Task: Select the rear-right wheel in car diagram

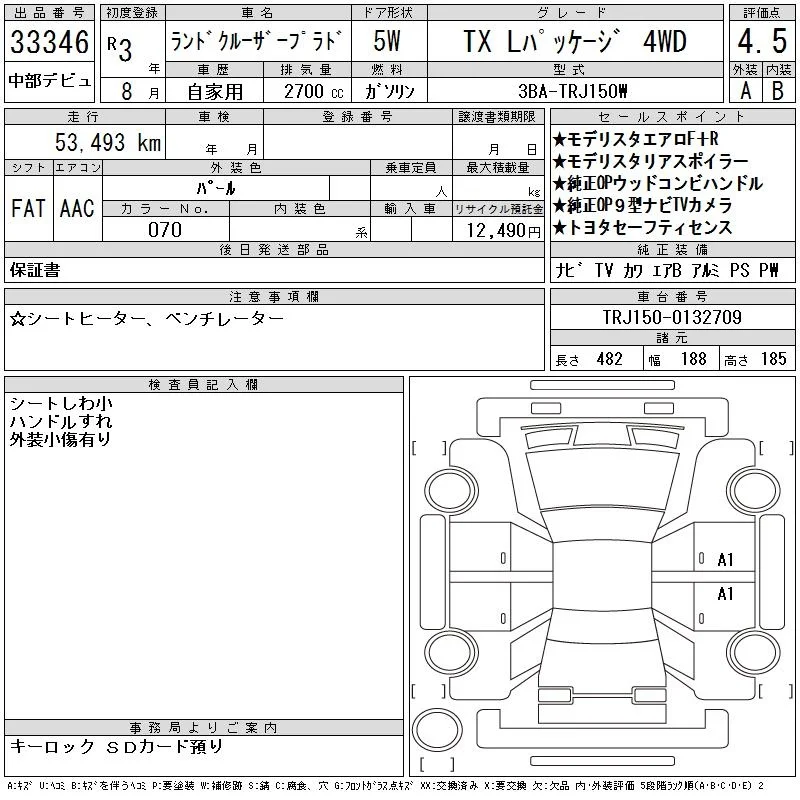Action: pos(754,652)
